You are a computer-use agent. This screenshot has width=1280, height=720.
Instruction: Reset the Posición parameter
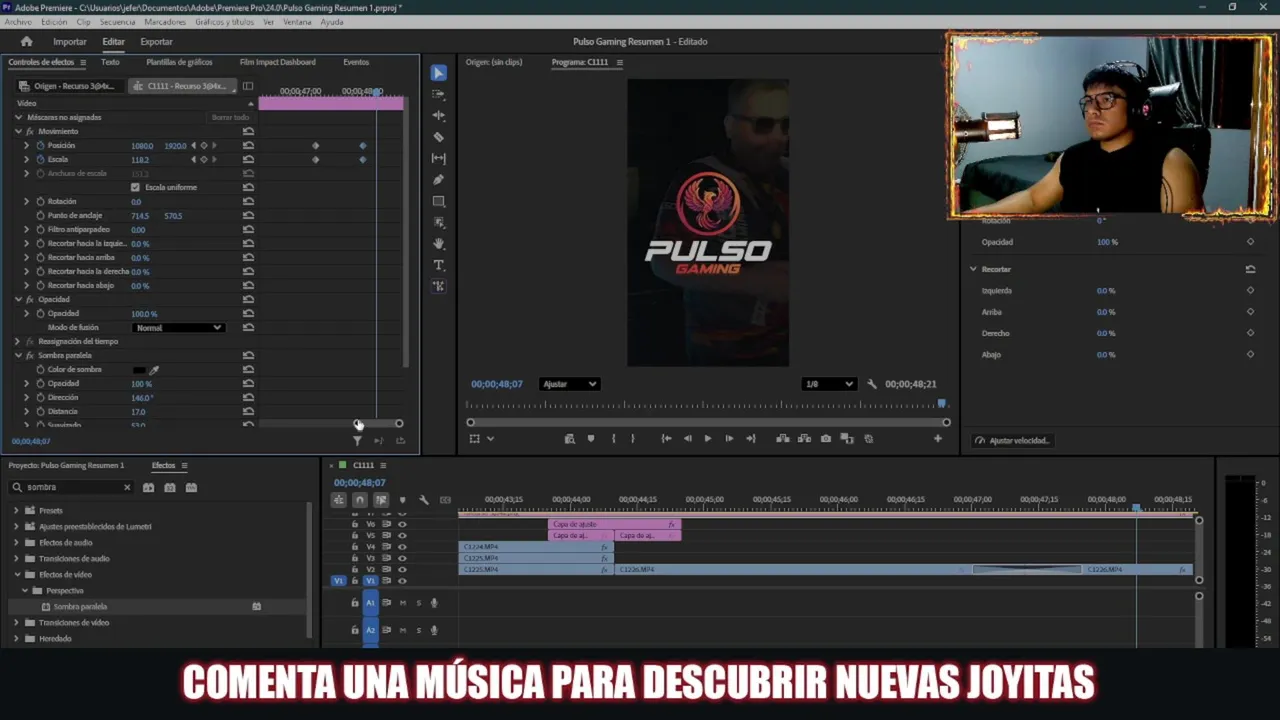(x=248, y=146)
